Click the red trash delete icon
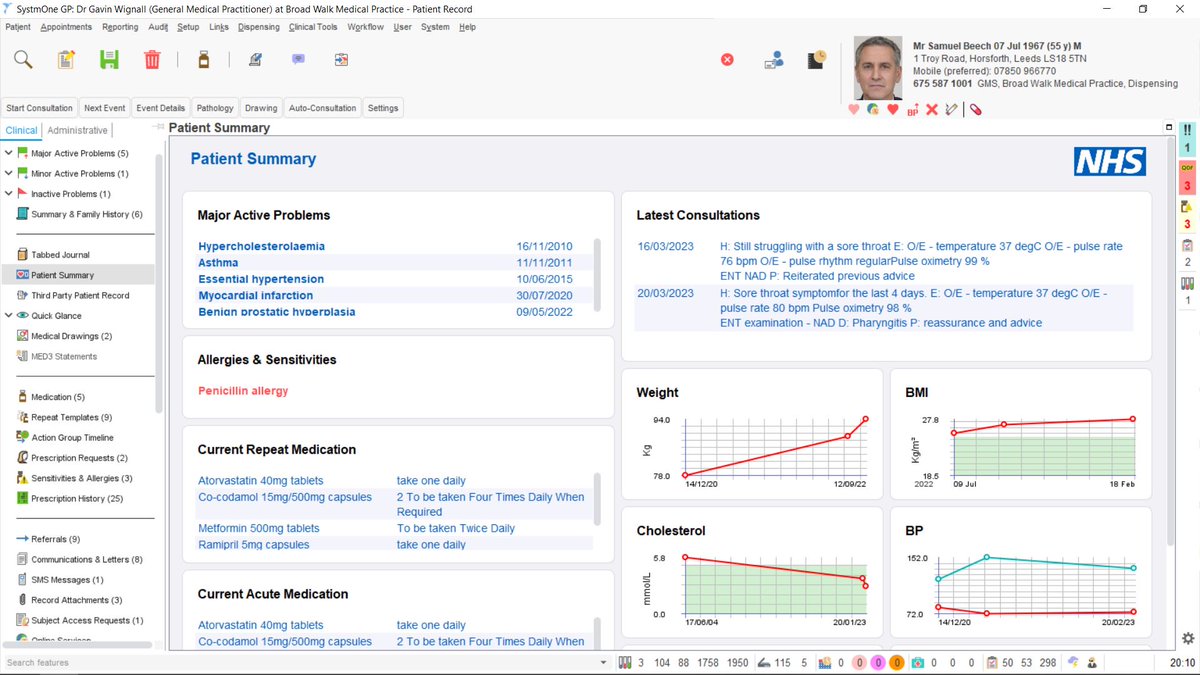The height and width of the screenshot is (675, 1200). 151,59
